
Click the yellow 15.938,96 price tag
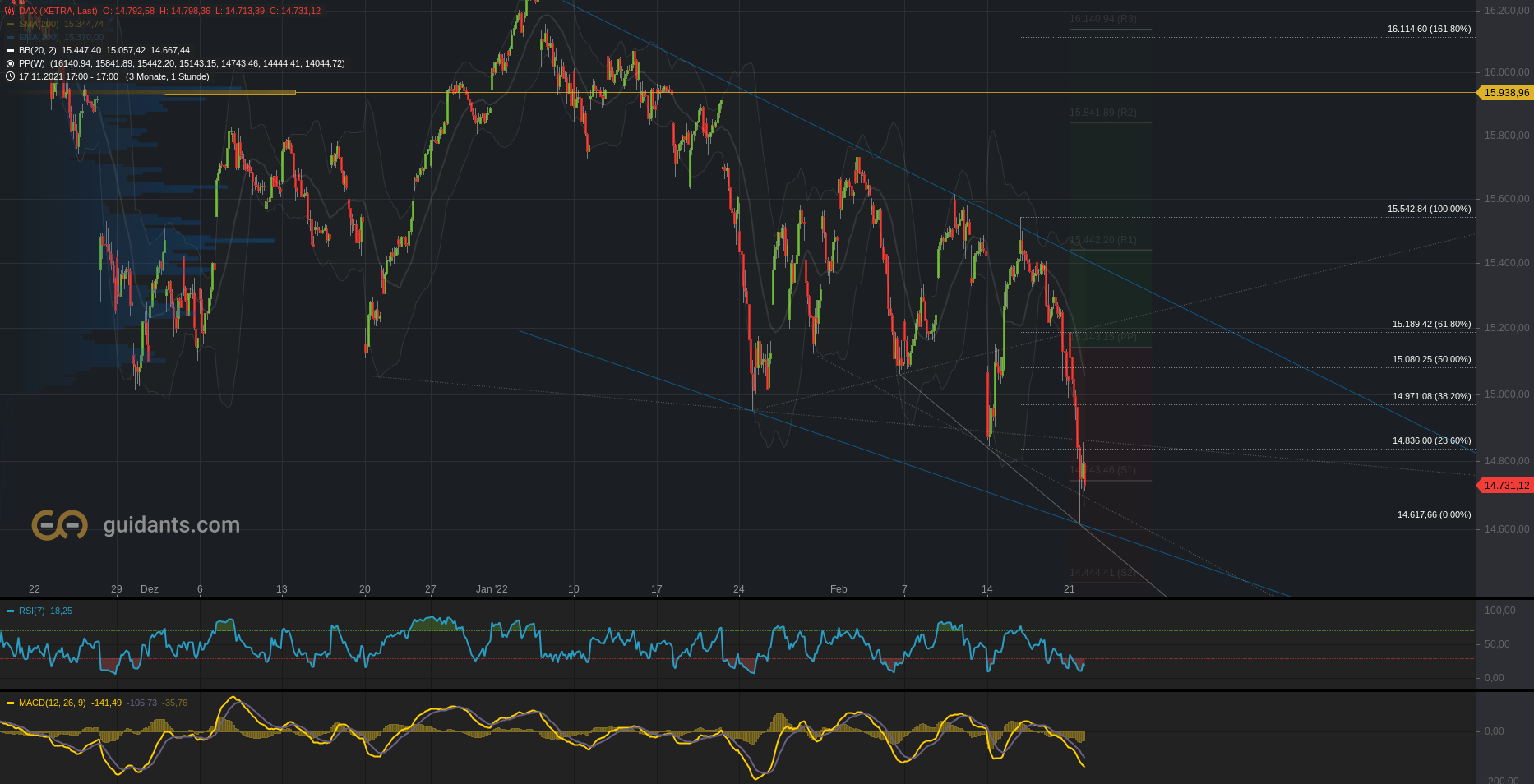[x=1506, y=93]
